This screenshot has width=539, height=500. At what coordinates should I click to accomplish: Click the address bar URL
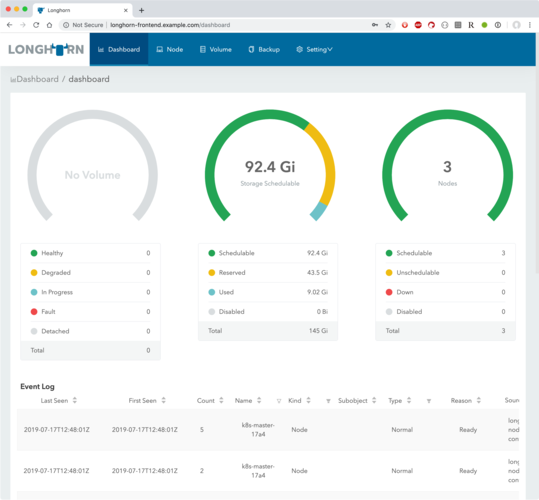pyautogui.click(x=170, y=25)
